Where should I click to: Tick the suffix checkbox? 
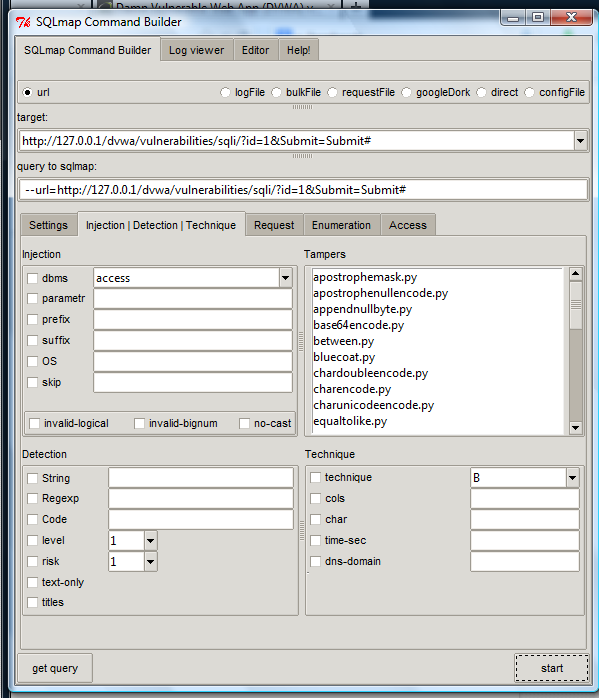[x=32, y=340]
